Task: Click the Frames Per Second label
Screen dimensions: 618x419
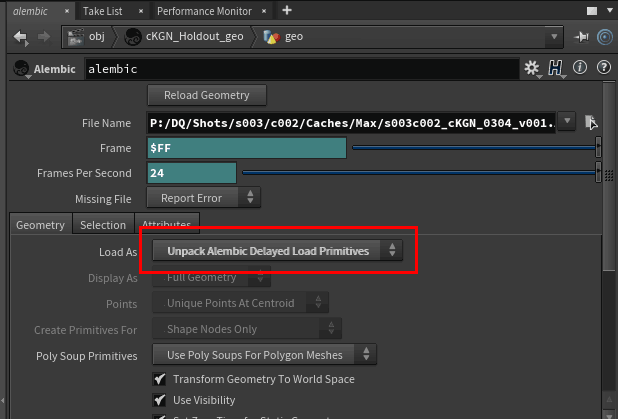Action: pos(84,173)
